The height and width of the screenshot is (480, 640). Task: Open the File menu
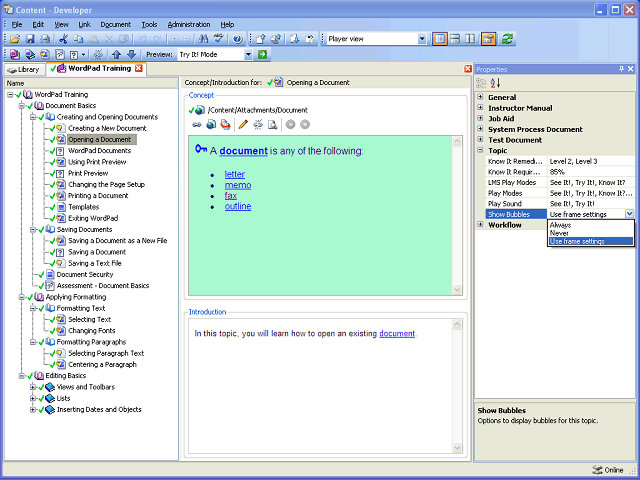click(x=17, y=24)
